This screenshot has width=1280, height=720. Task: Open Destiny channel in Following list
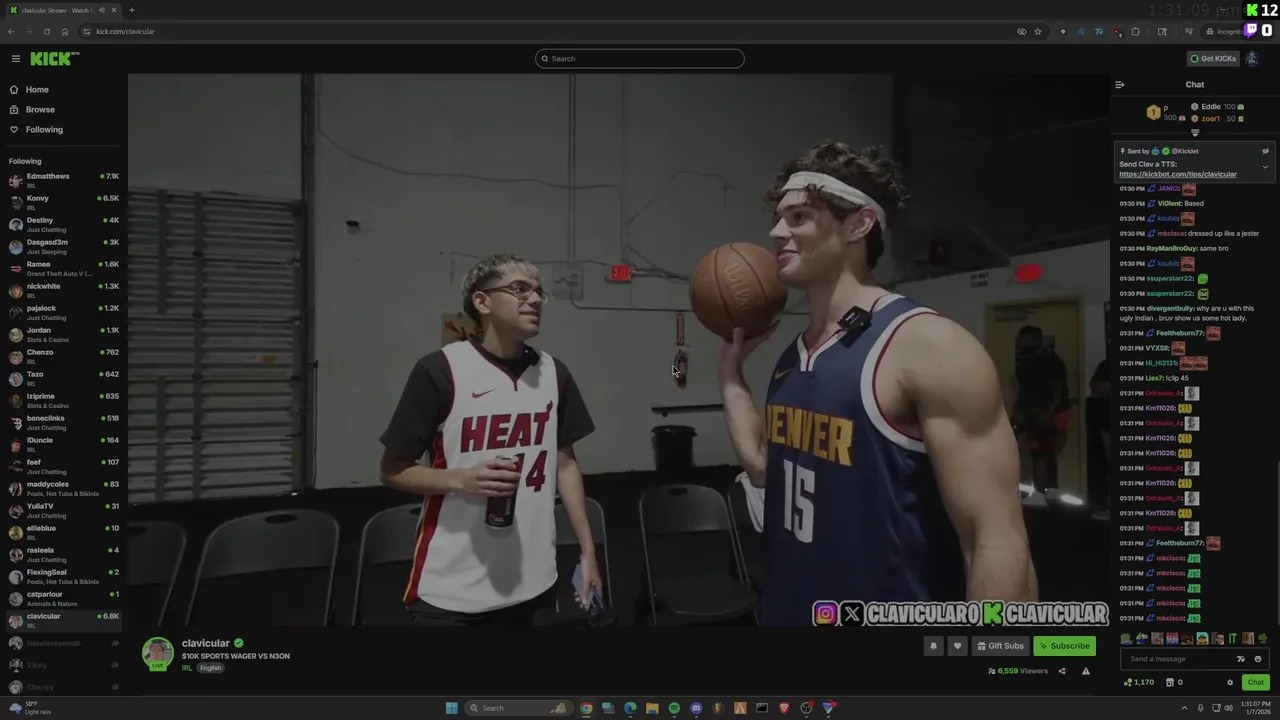pos(64,225)
